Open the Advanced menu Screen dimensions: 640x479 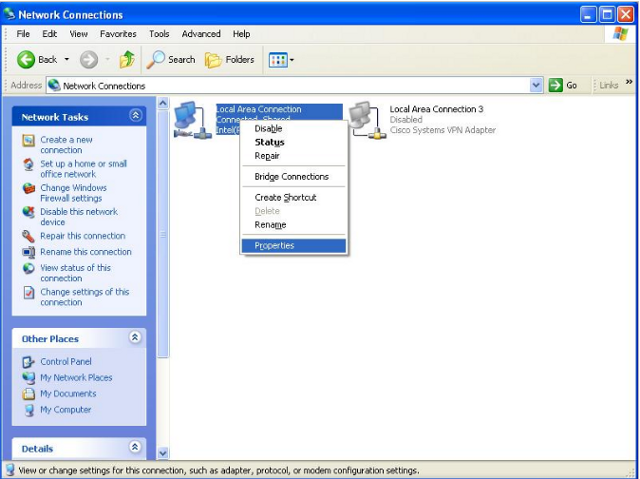200,34
